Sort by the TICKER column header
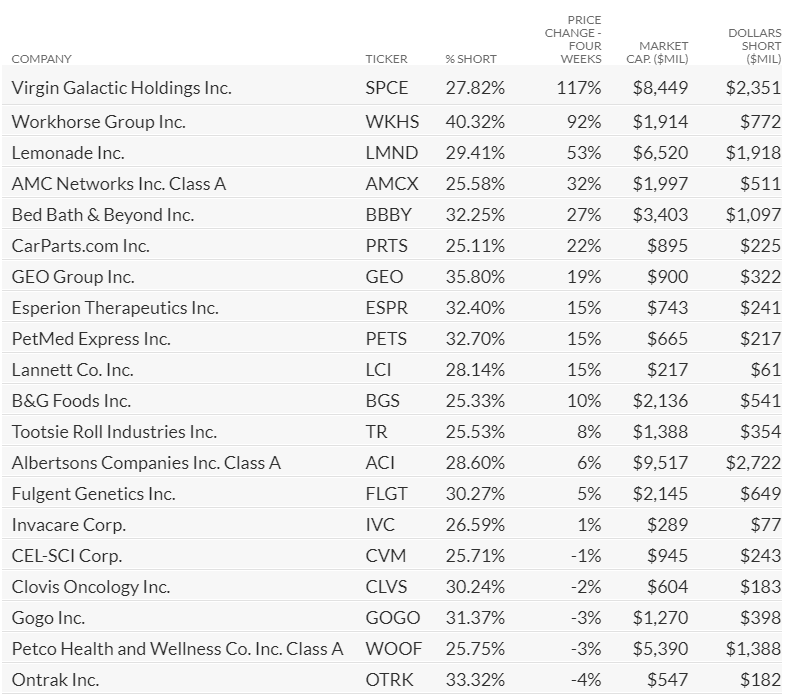The width and height of the screenshot is (787, 695). point(386,59)
